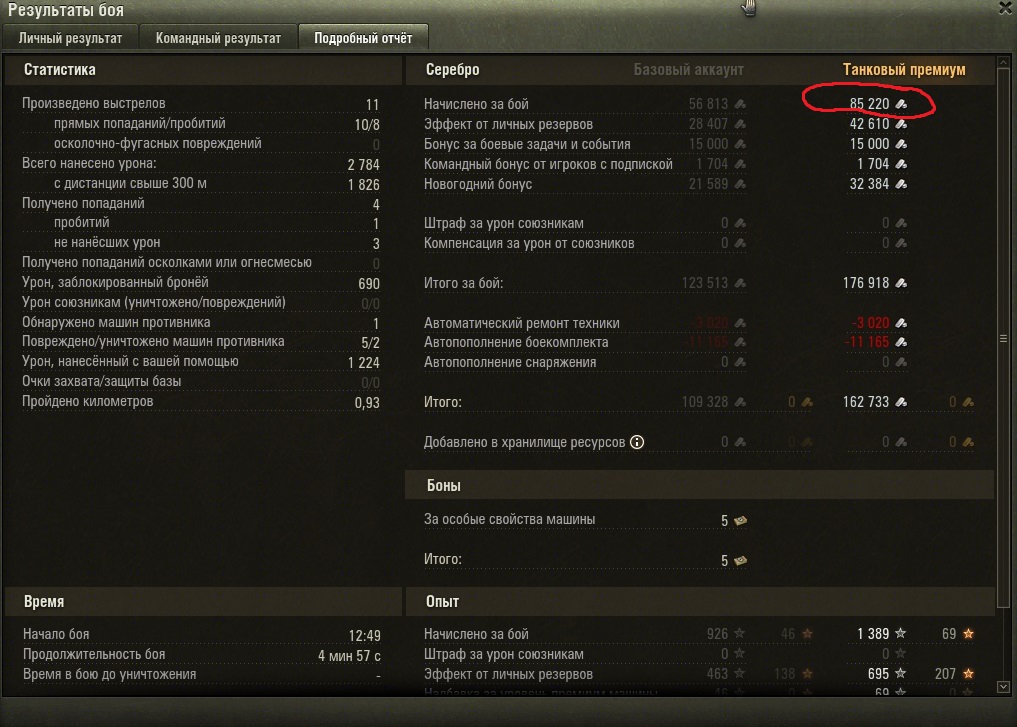Click the bonds icon in the Боны Итого row

point(740,560)
